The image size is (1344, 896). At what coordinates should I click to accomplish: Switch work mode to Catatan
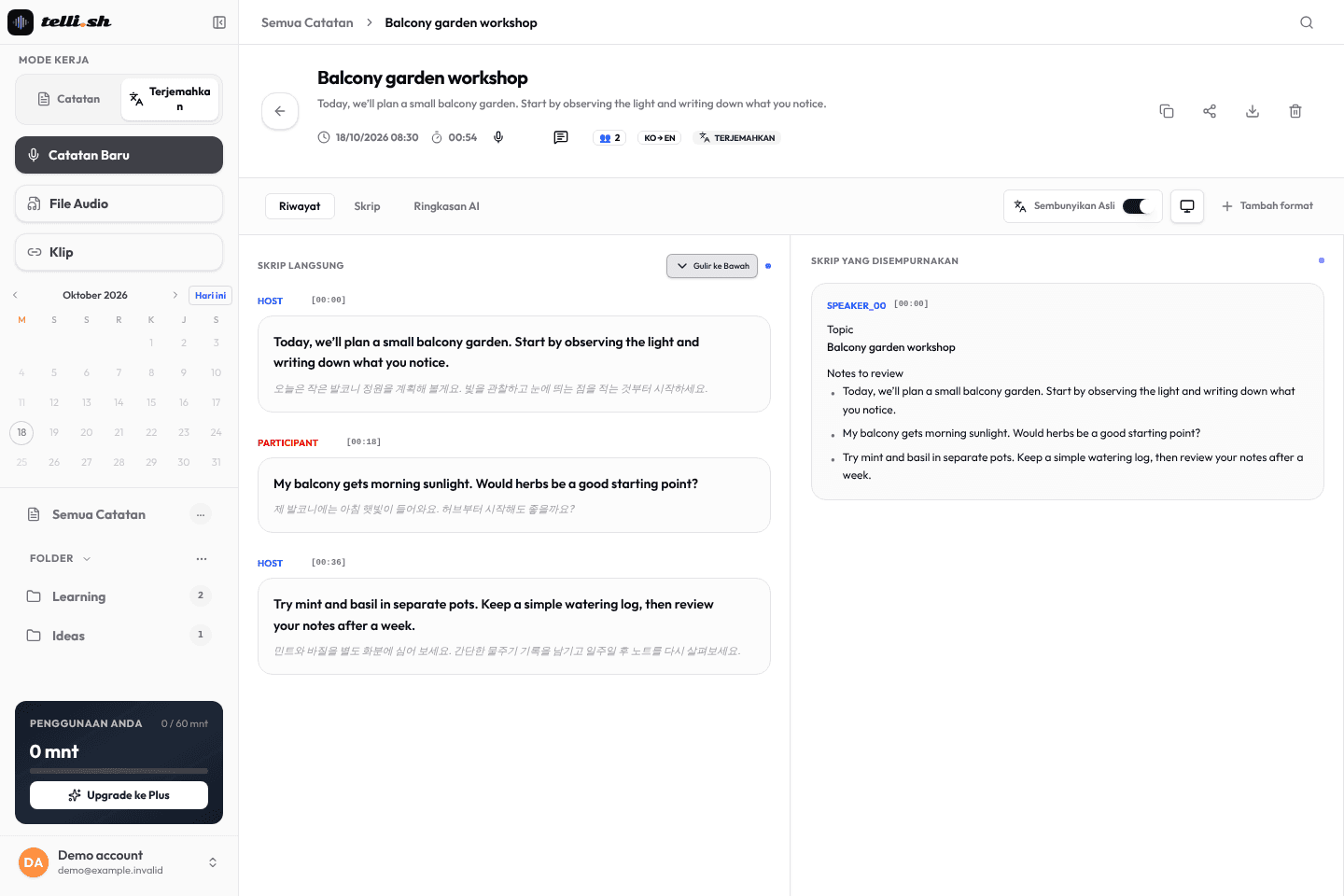[68, 99]
